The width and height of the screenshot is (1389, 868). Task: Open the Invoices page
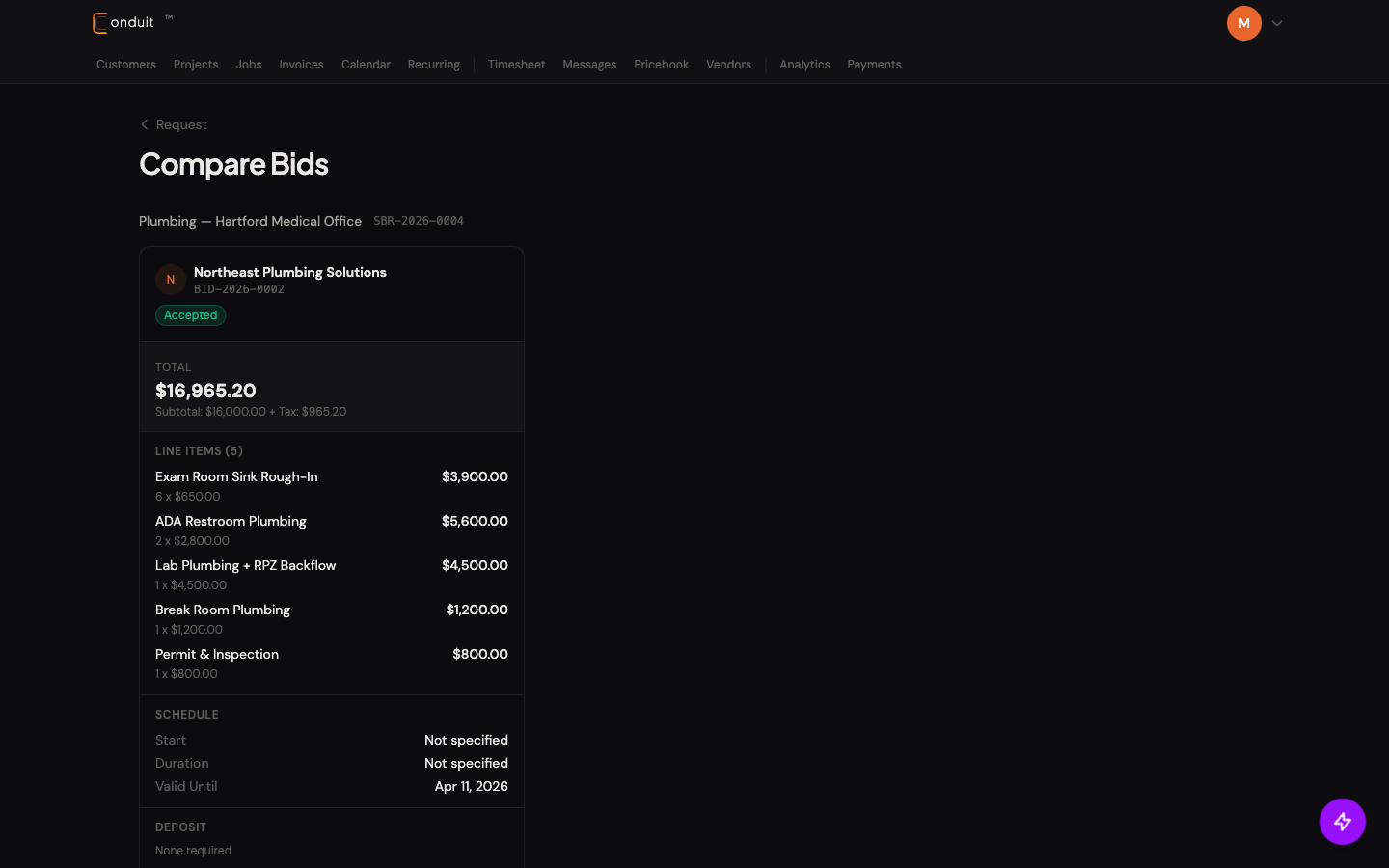[x=301, y=65]
